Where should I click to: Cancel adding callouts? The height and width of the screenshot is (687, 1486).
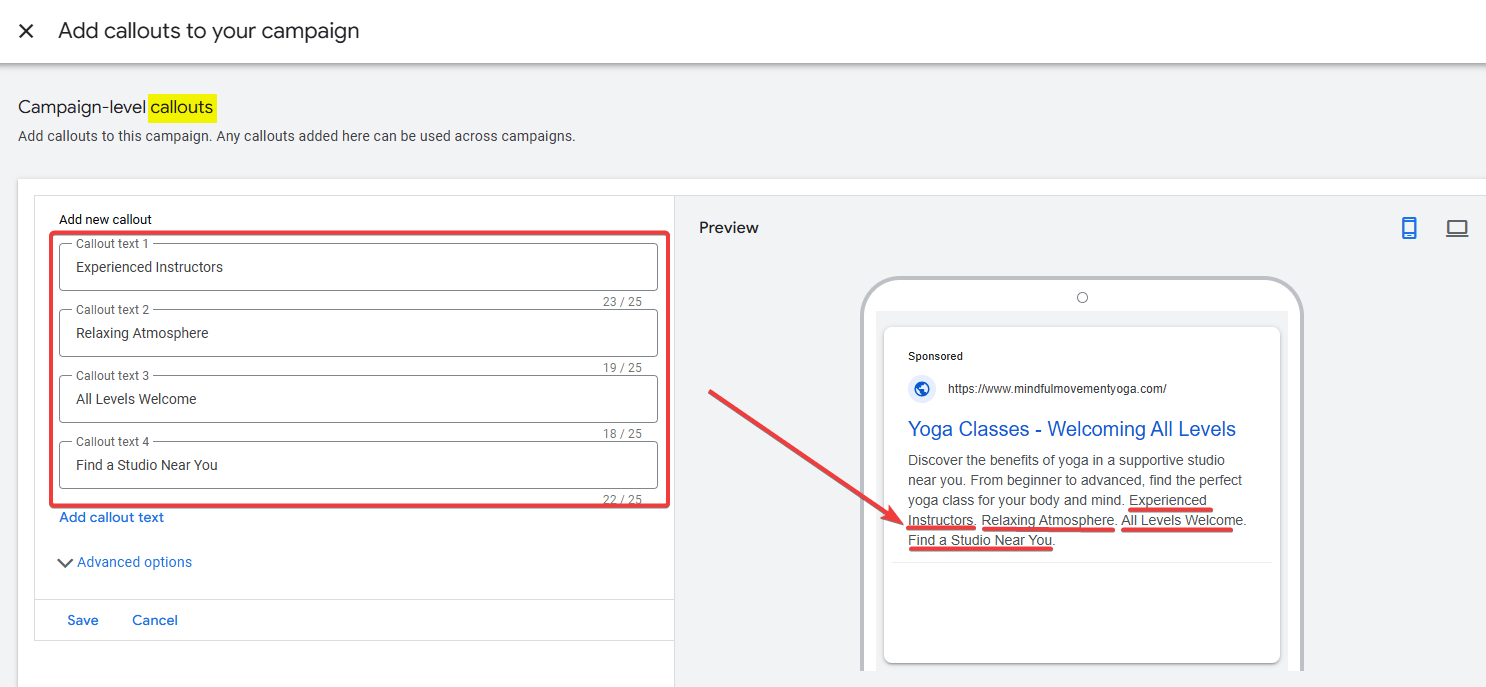pyautogui.click(x=154, y=620)
